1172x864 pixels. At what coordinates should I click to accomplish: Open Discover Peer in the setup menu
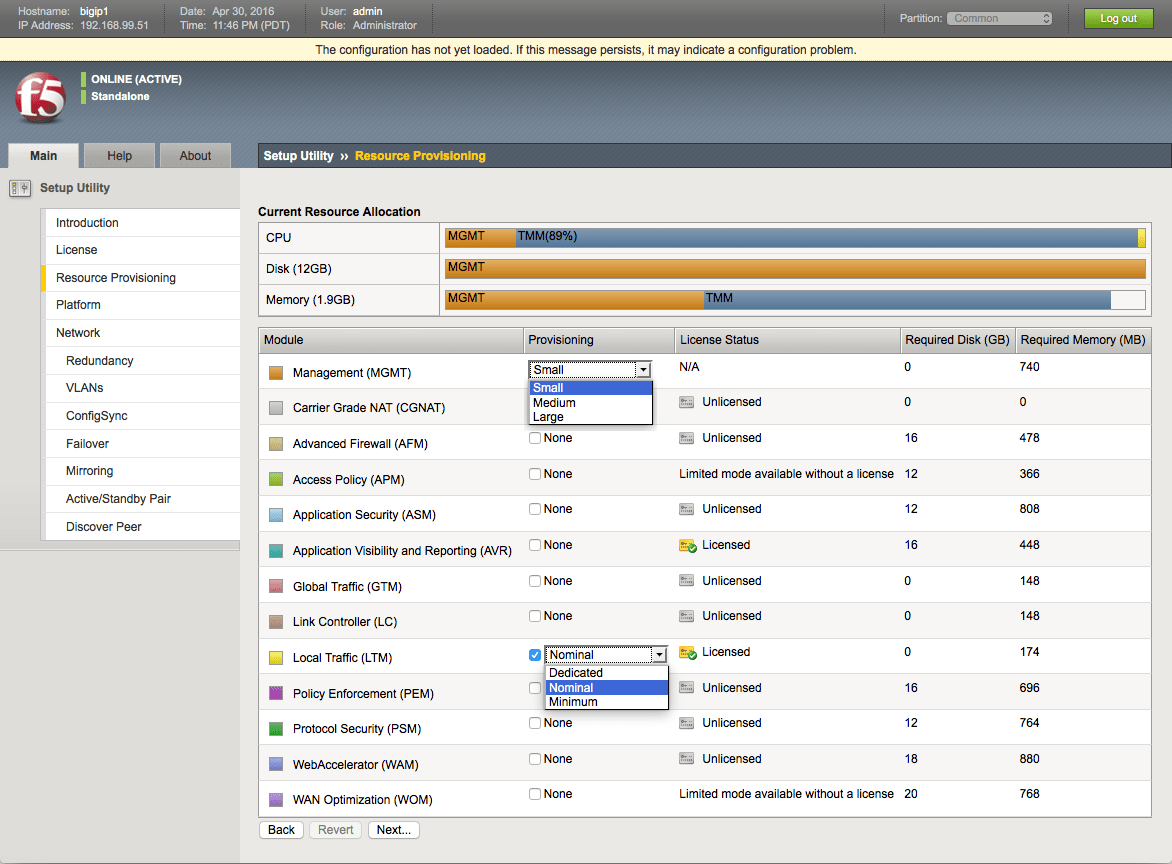143,527
